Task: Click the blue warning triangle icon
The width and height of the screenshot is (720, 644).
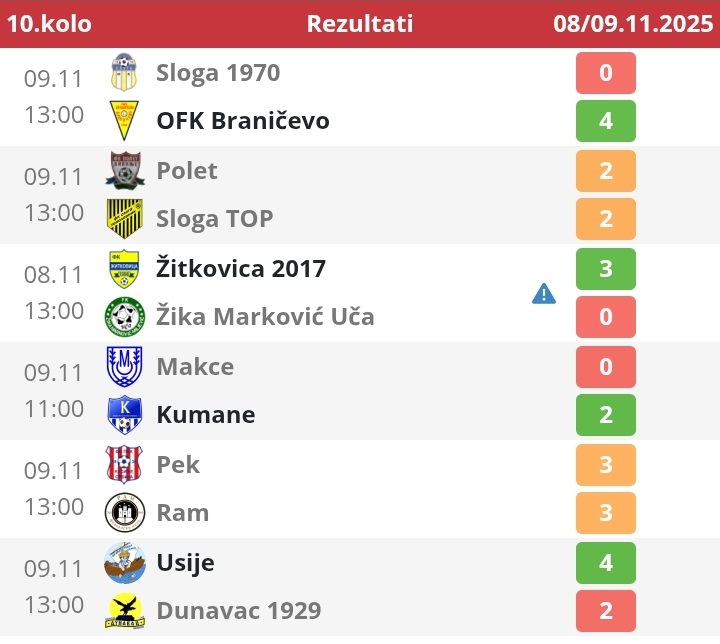Action: [543, 293]
